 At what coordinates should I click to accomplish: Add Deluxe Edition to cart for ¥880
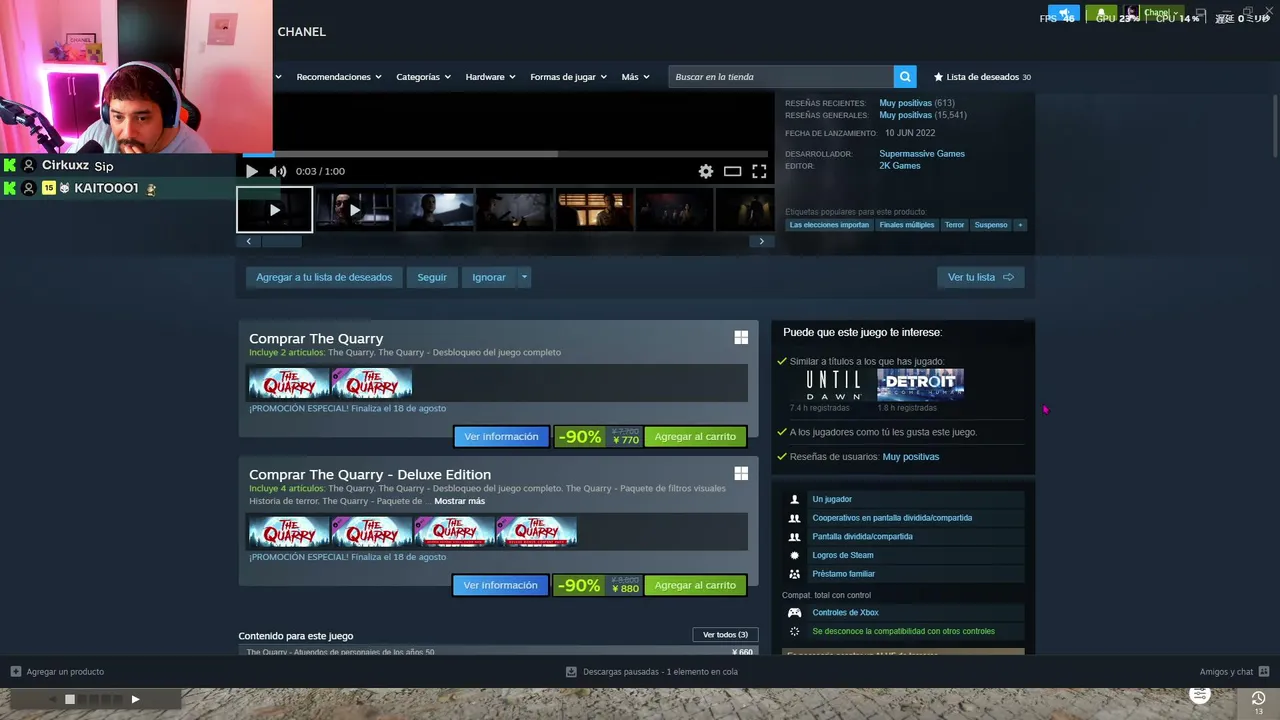695,585
